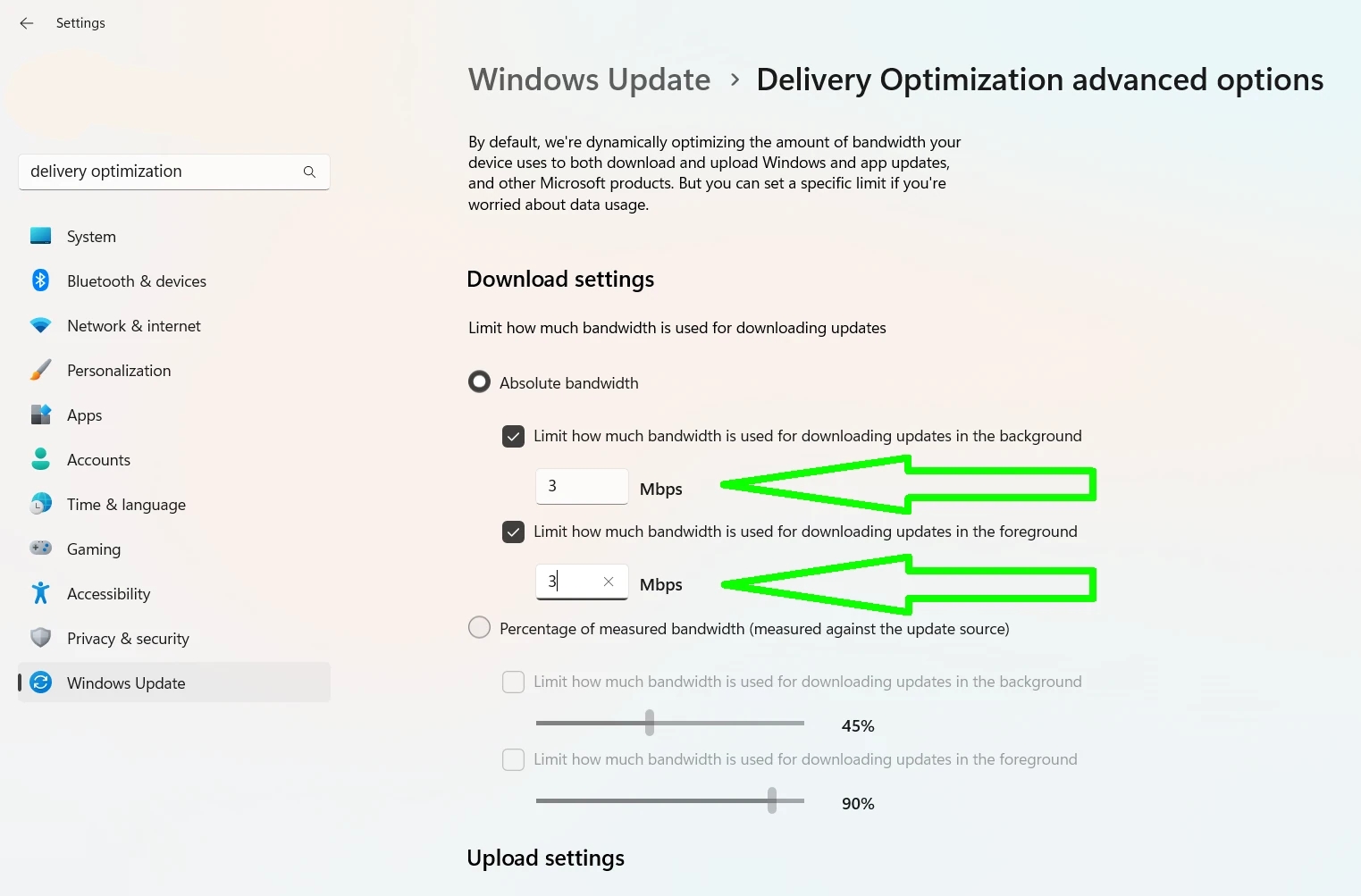Viewport: 1361px width, 896px height.
Task: Open the Privacy & security shield icon
Action: [40, 637]
